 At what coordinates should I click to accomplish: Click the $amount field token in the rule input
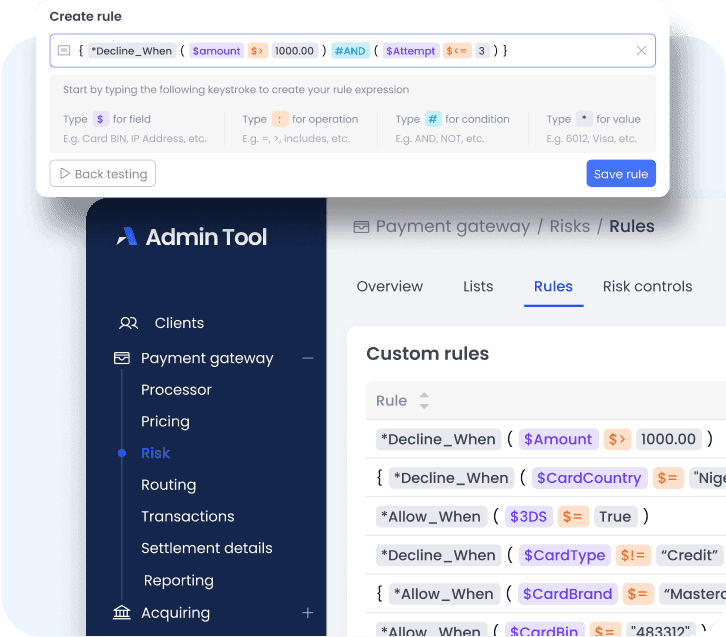pyautogui.click(x=216, y=50)
